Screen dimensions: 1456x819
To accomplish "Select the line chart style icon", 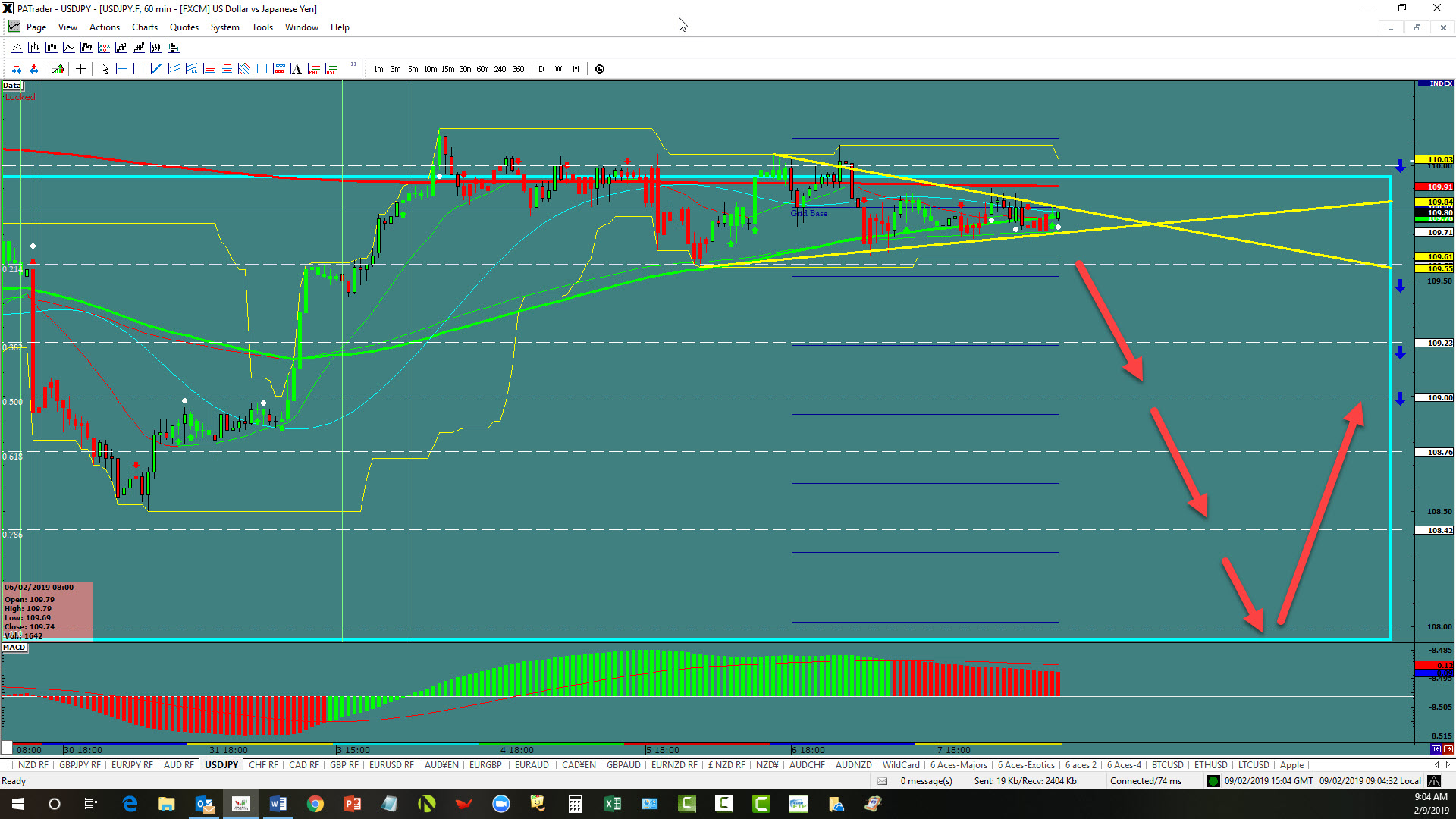I will coord(69,47).
